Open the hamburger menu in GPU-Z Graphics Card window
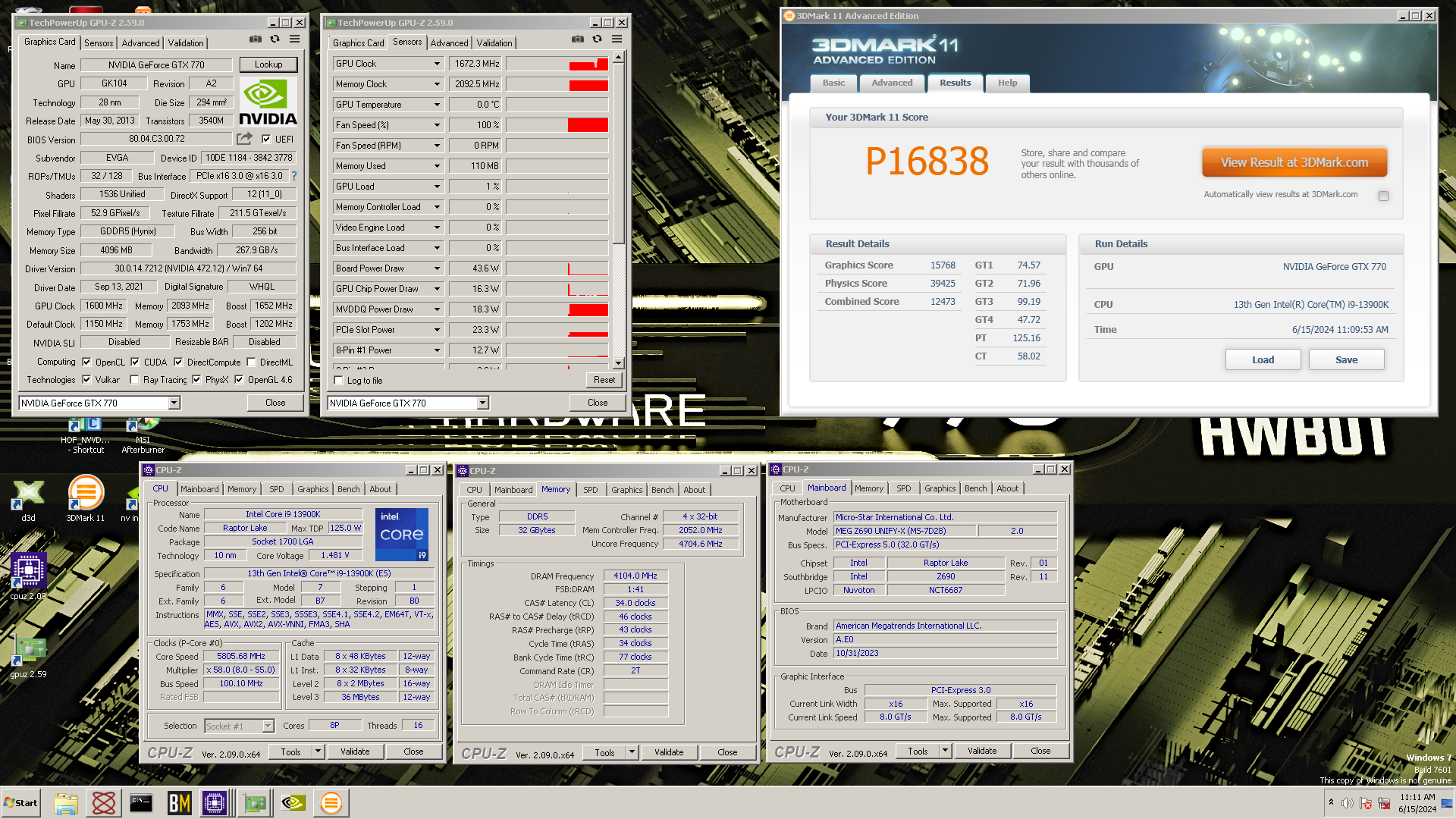This screenshot has height=819, width=1456. coord(294,39)
